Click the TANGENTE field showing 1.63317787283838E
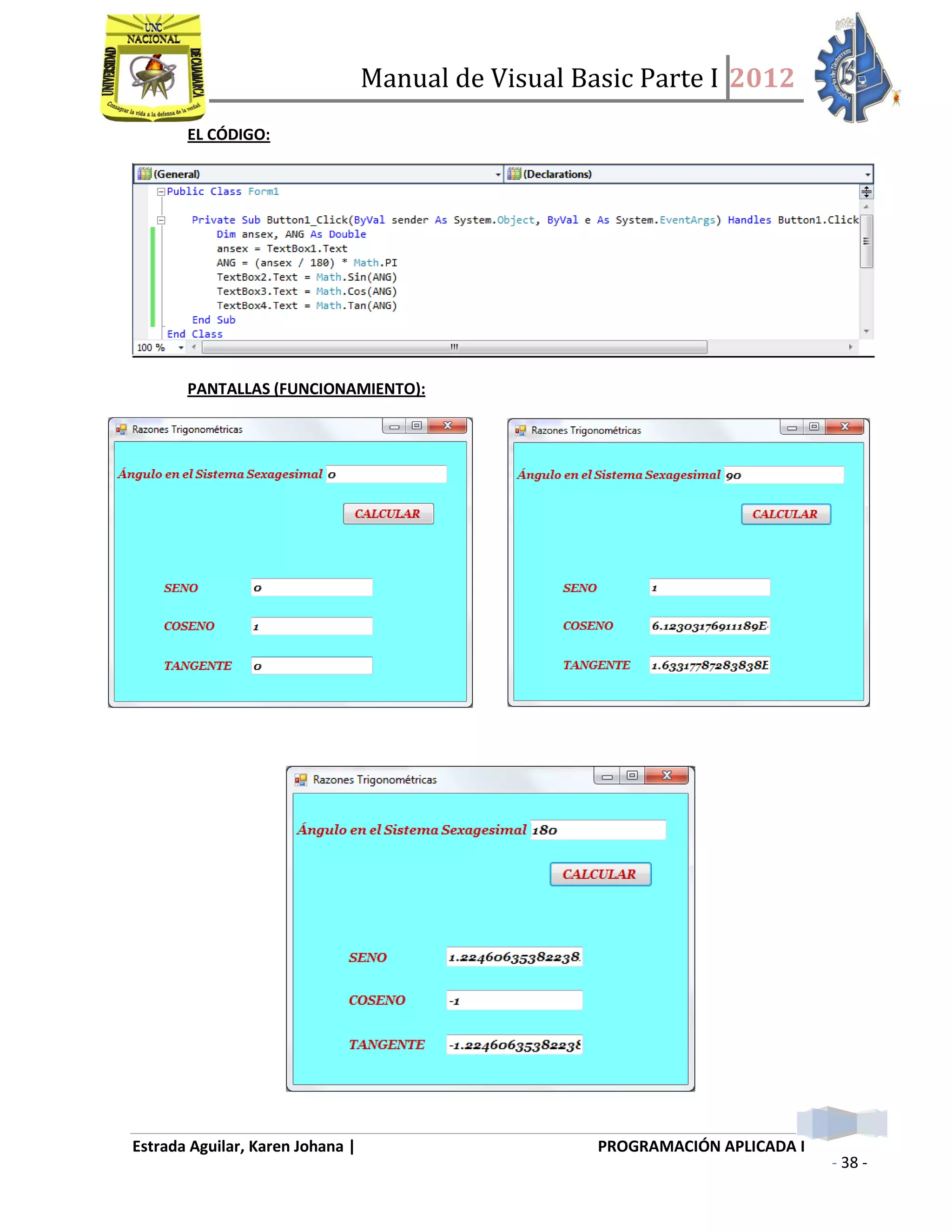Image resolution: width=952 pixels, height=1232 pixels. pyautogui.click(x=709, y=666)
